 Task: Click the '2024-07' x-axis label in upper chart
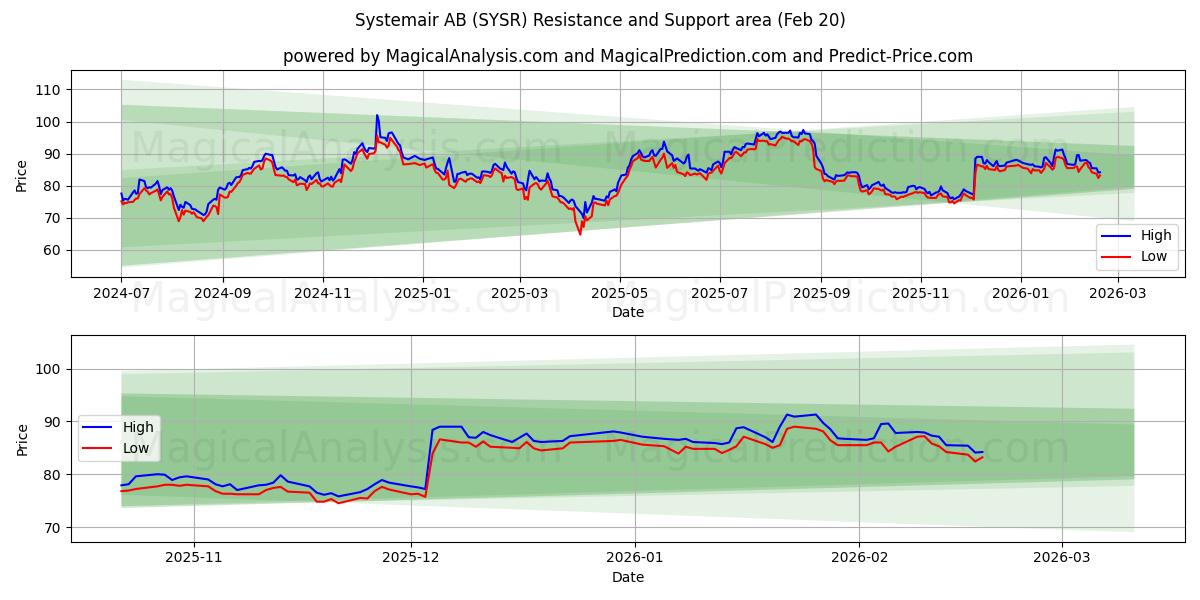[121, 295]
